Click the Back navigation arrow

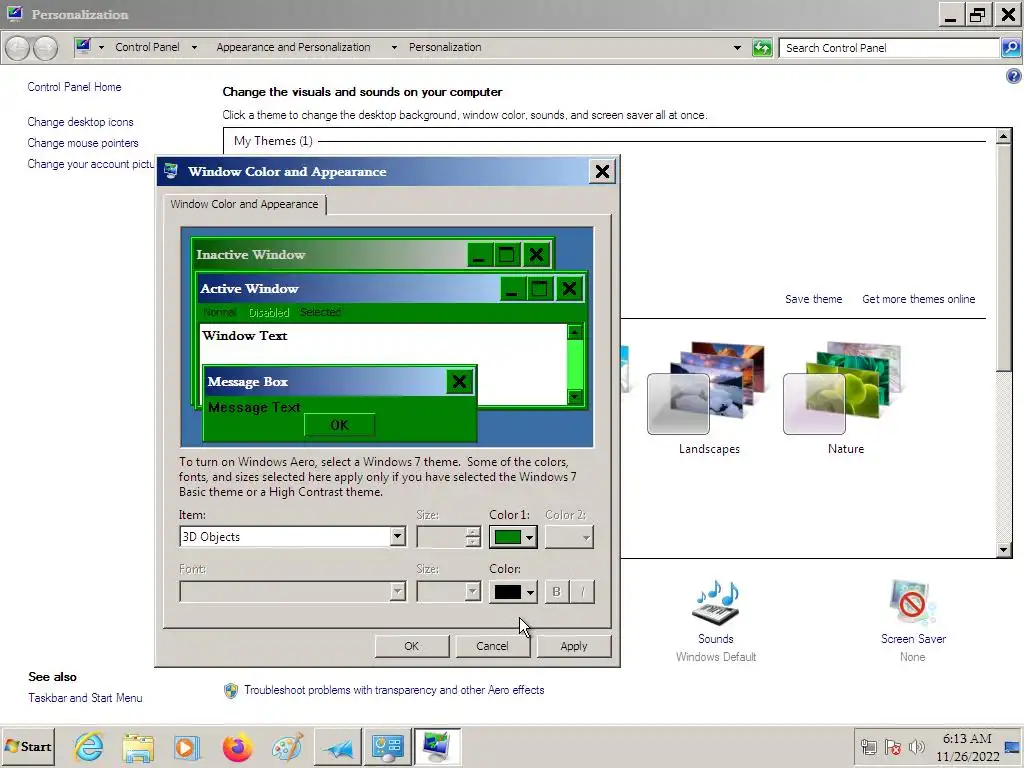18,48
